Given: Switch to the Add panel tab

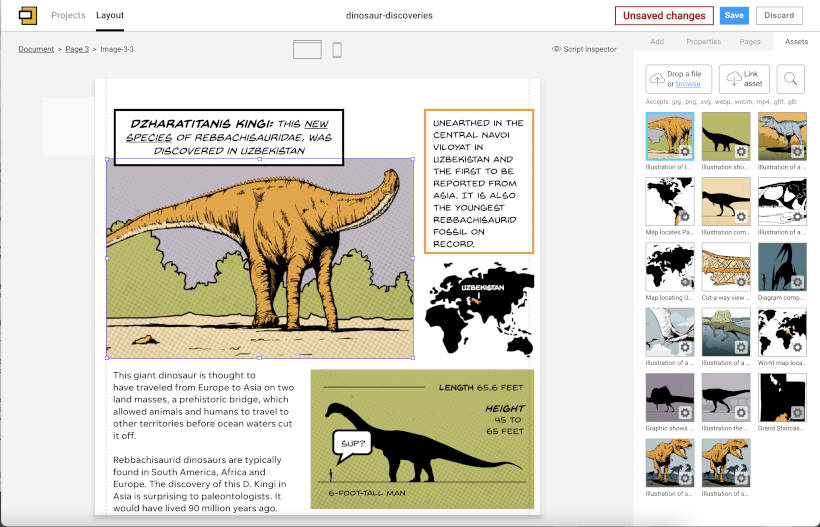Looking at the screenshot, I should [657, 41].
